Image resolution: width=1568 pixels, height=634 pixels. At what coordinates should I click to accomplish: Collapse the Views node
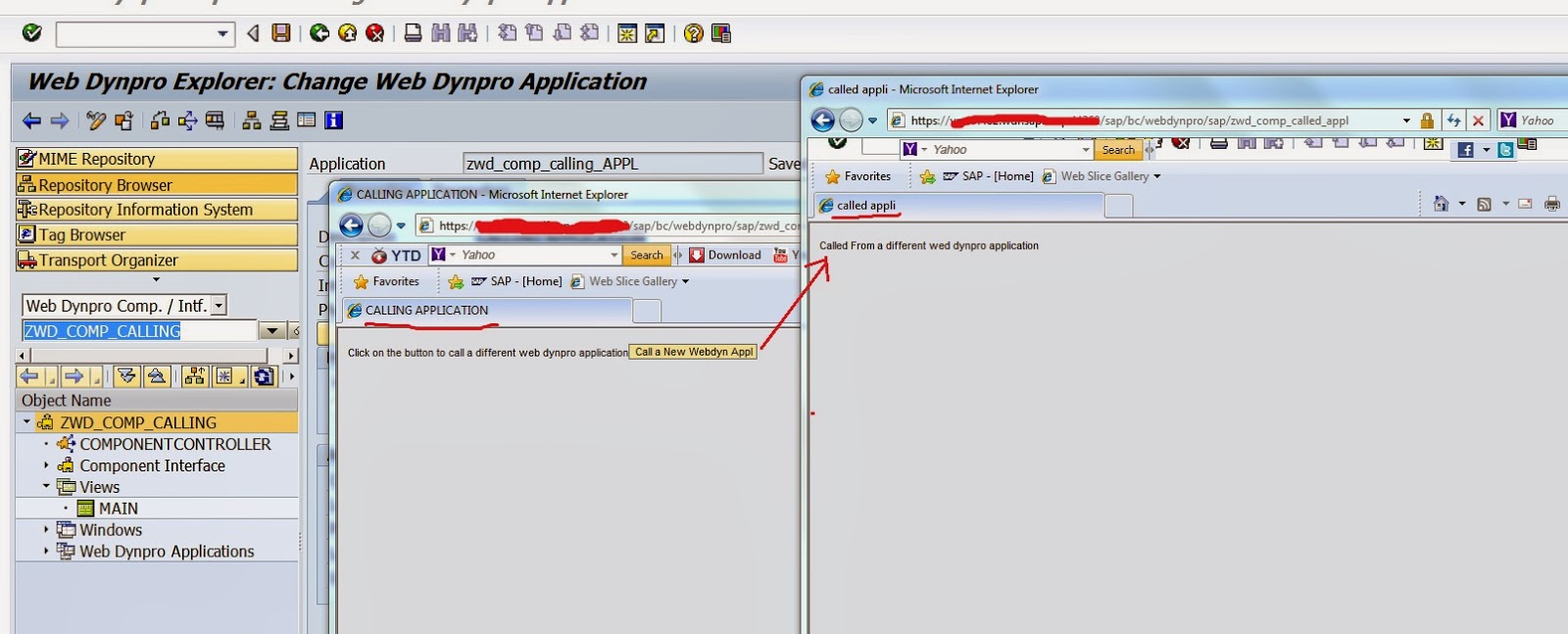46,487
